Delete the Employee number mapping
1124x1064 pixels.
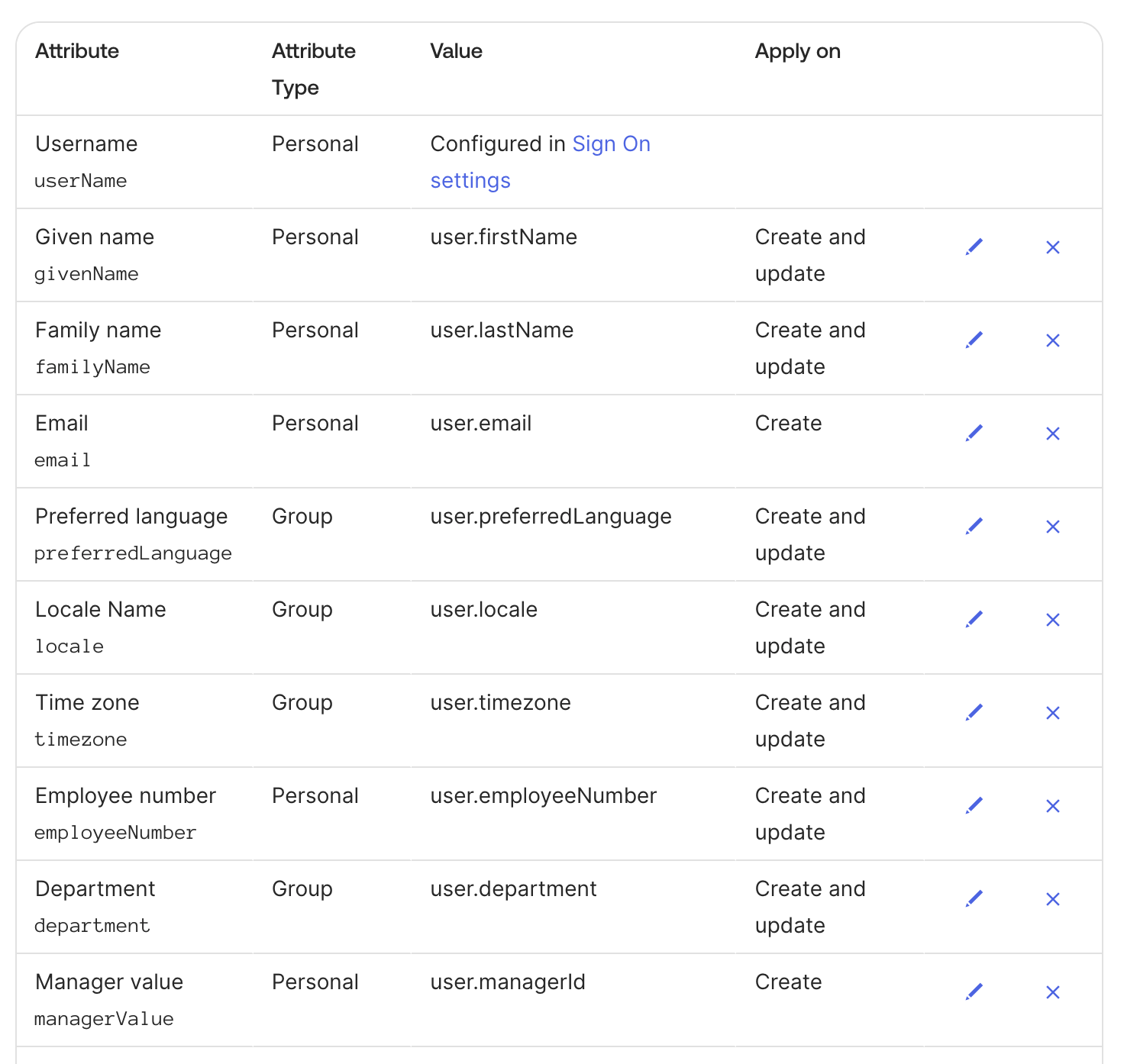[1052, 806]
